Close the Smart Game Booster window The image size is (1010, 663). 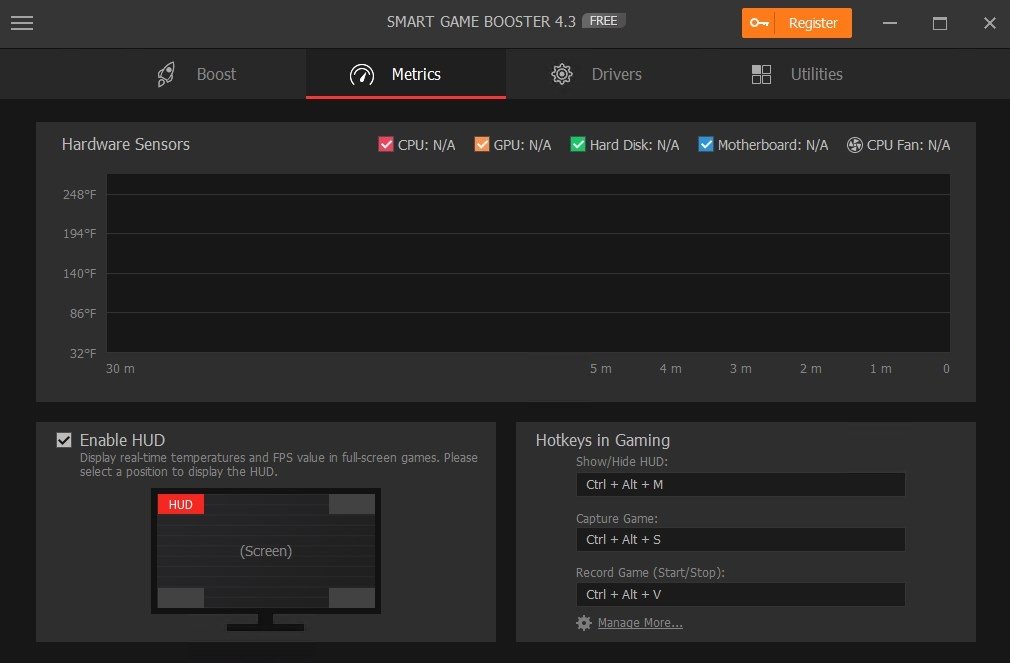990,23
